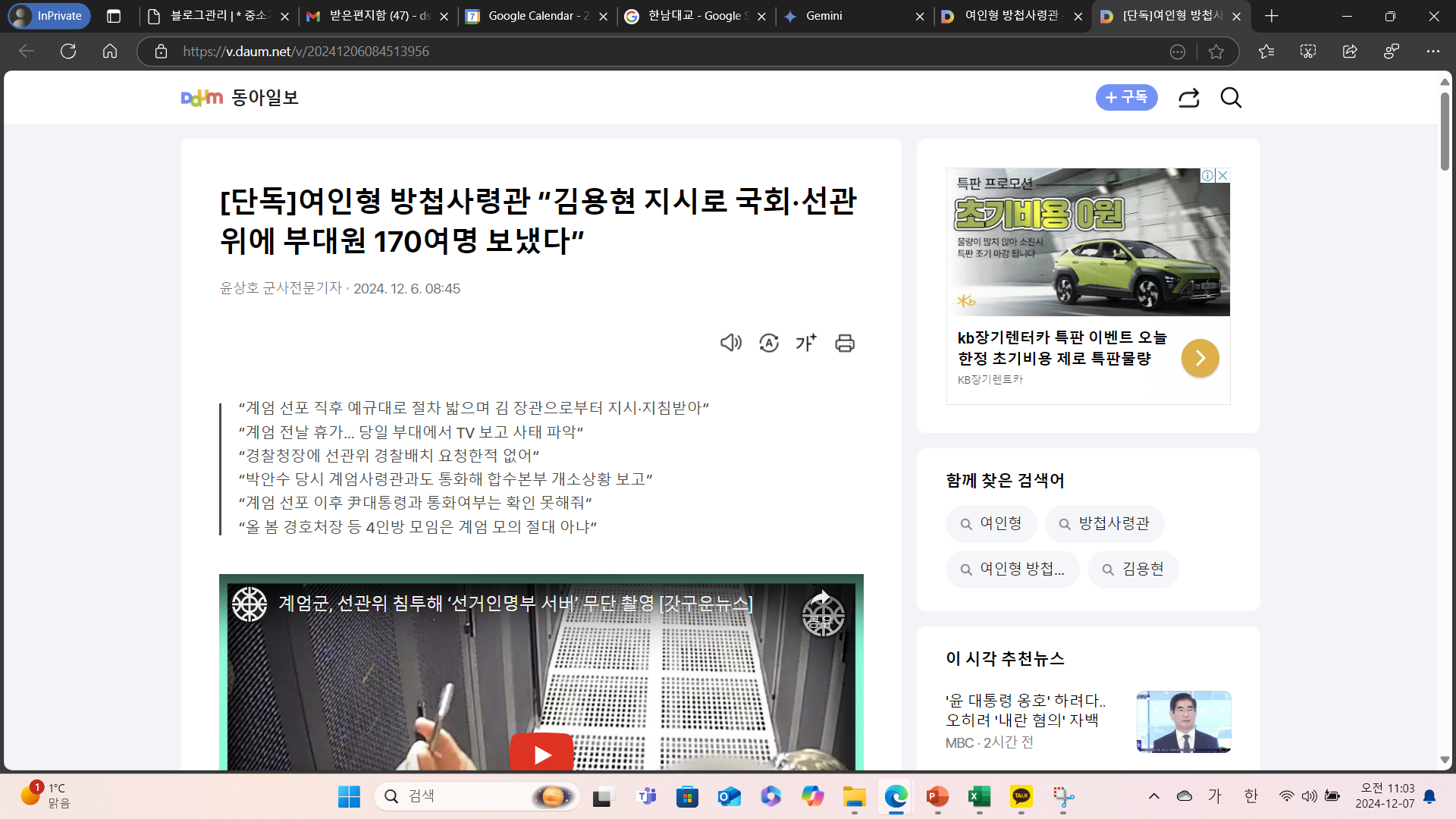Click the browser refresh icon
This screenshot has width=1456, height=819.
68,52
